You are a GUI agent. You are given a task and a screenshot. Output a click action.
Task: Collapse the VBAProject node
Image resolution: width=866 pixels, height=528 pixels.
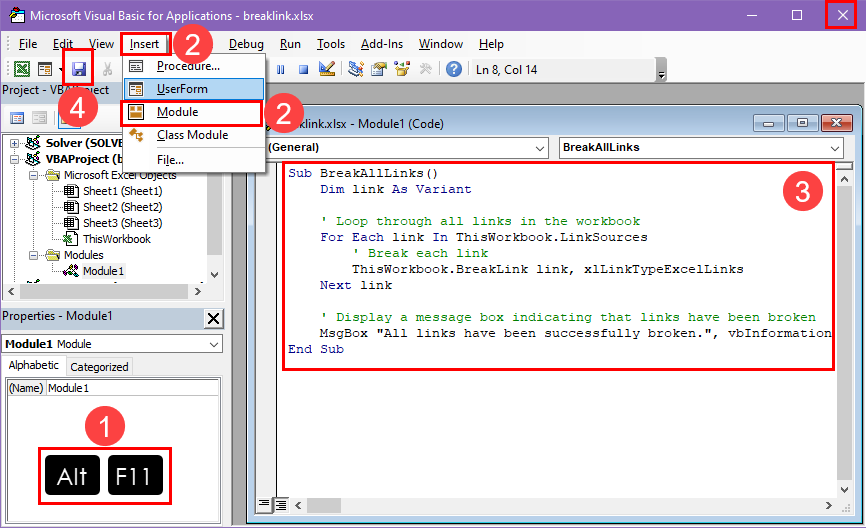pos(14,159)
